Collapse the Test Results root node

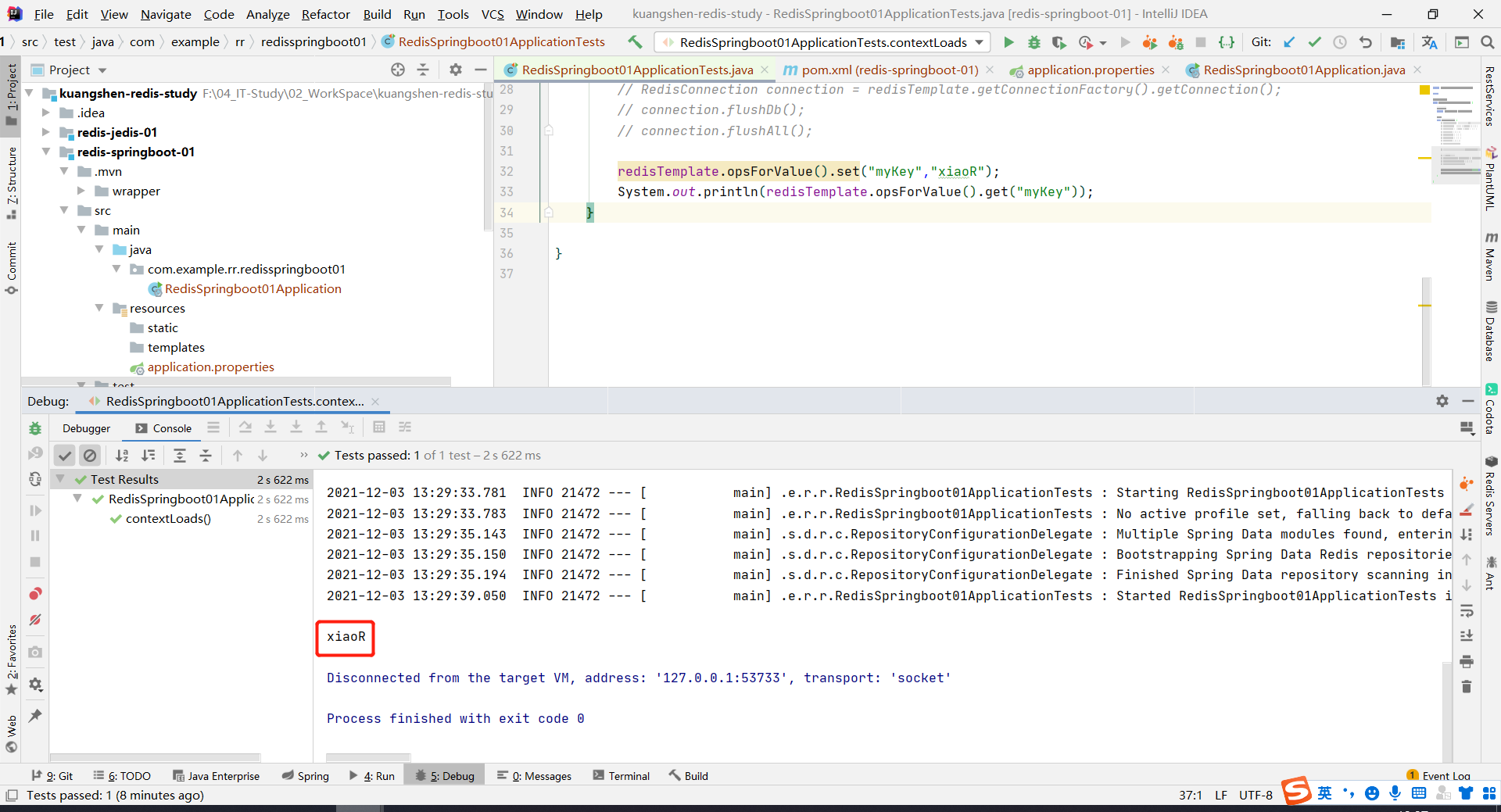pos(60,479)
